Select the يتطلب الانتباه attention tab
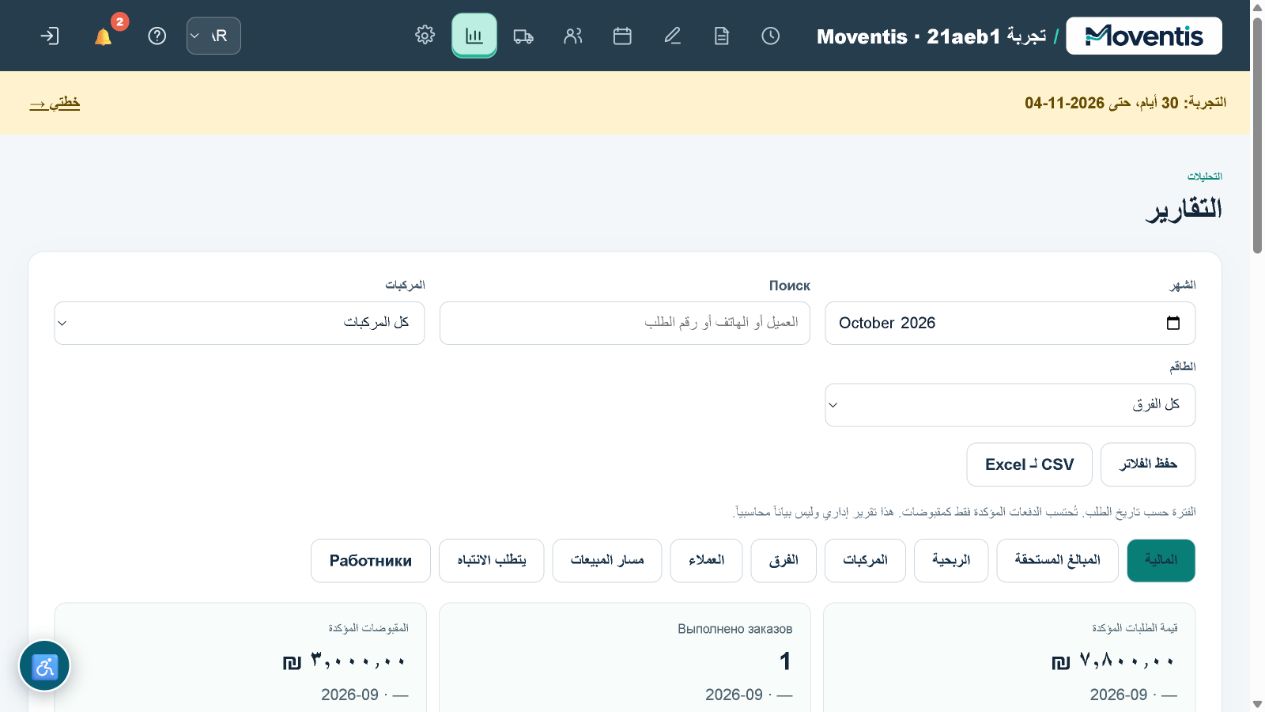 pyautogui.click(x=492, y=560)
